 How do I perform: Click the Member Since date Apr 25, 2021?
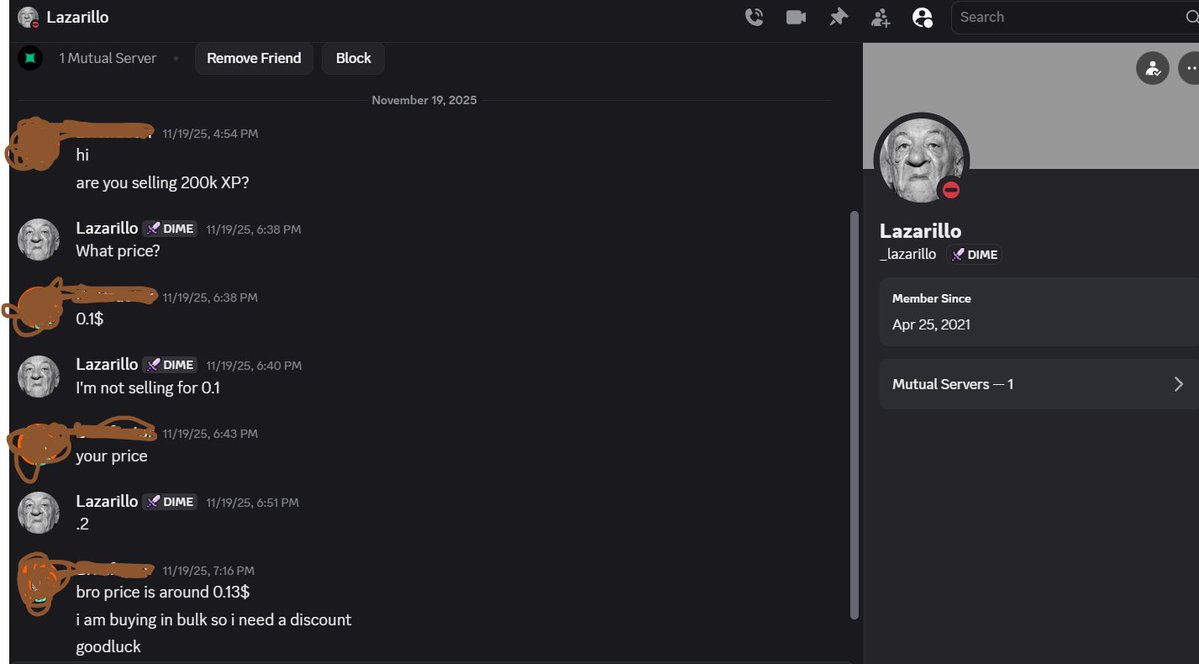931,324
